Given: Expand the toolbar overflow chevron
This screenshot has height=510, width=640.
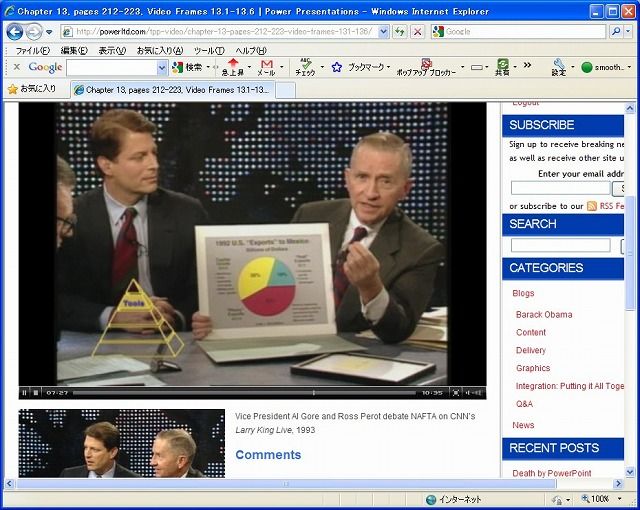Looking at the screenshot, I should [527, 65].
